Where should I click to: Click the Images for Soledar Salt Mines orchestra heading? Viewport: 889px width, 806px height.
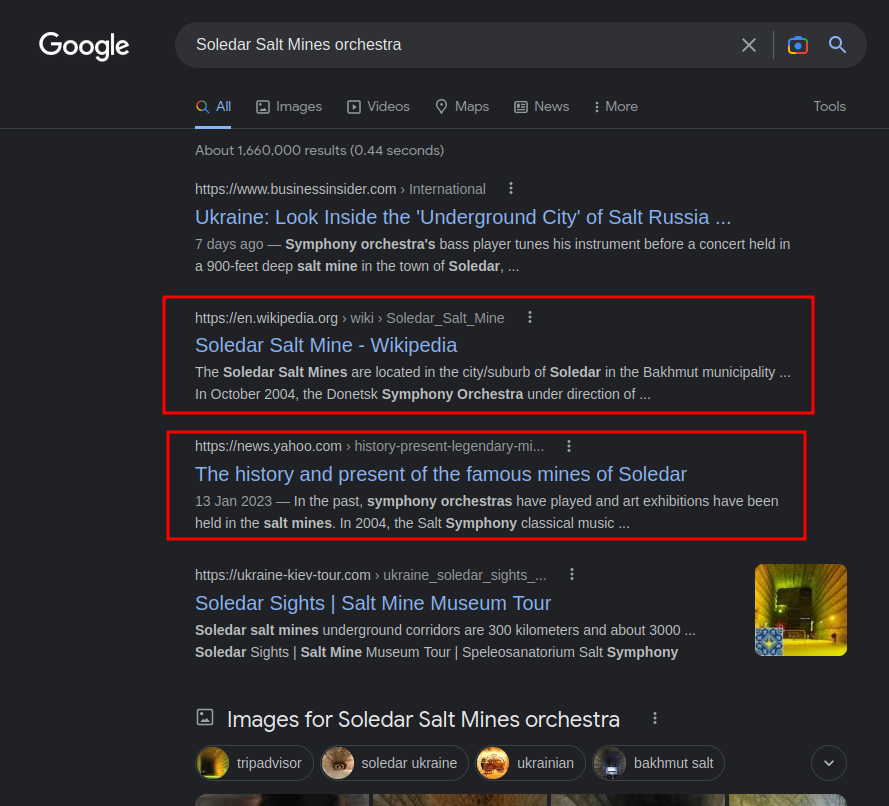423,719
